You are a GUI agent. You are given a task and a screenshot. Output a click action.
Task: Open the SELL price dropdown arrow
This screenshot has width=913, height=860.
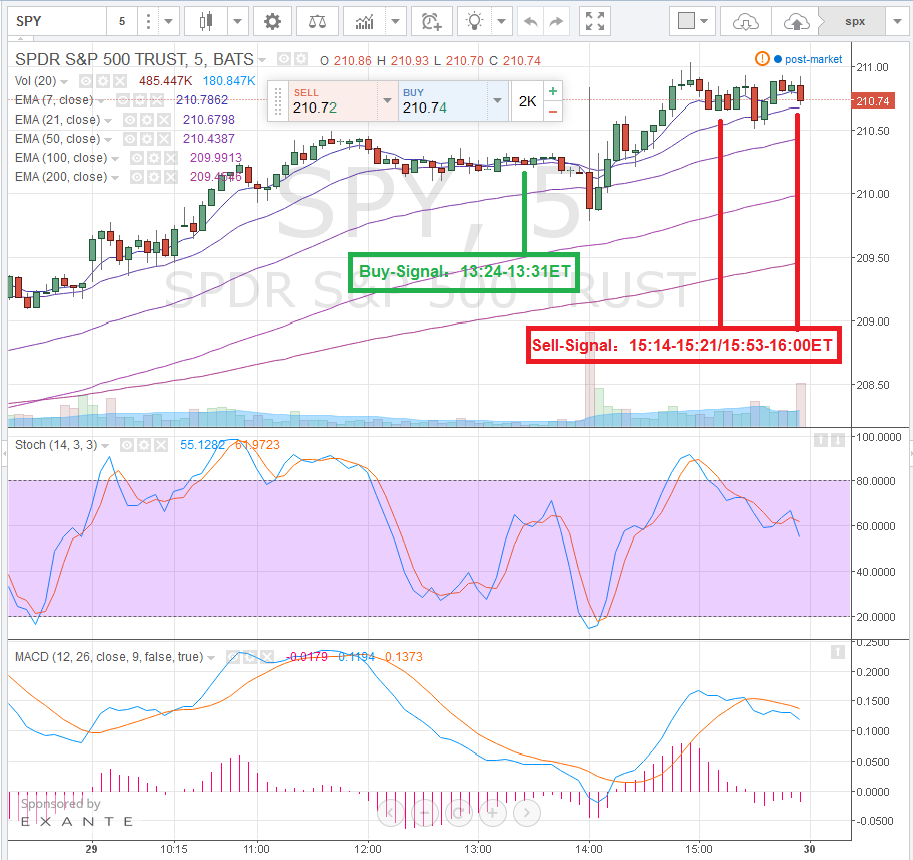pyautogui.click(x=388, y=101)
